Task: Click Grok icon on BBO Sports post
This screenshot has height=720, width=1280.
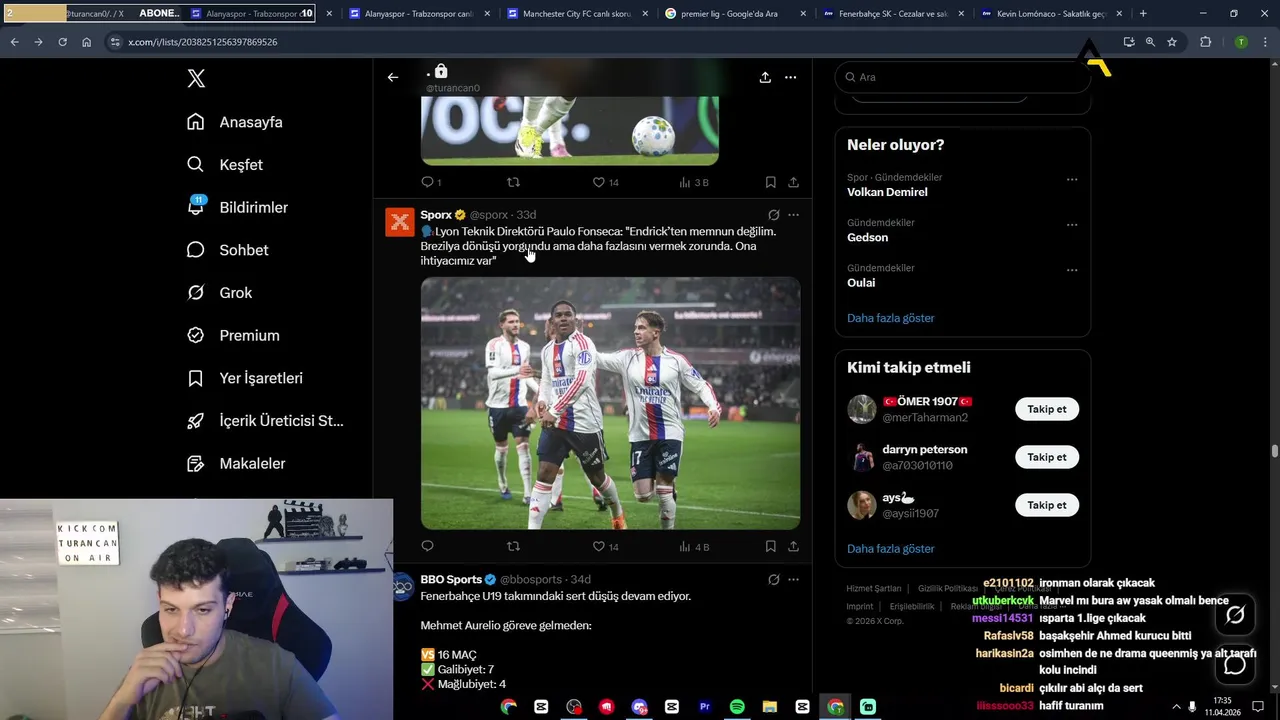Action: coord(773,579)
